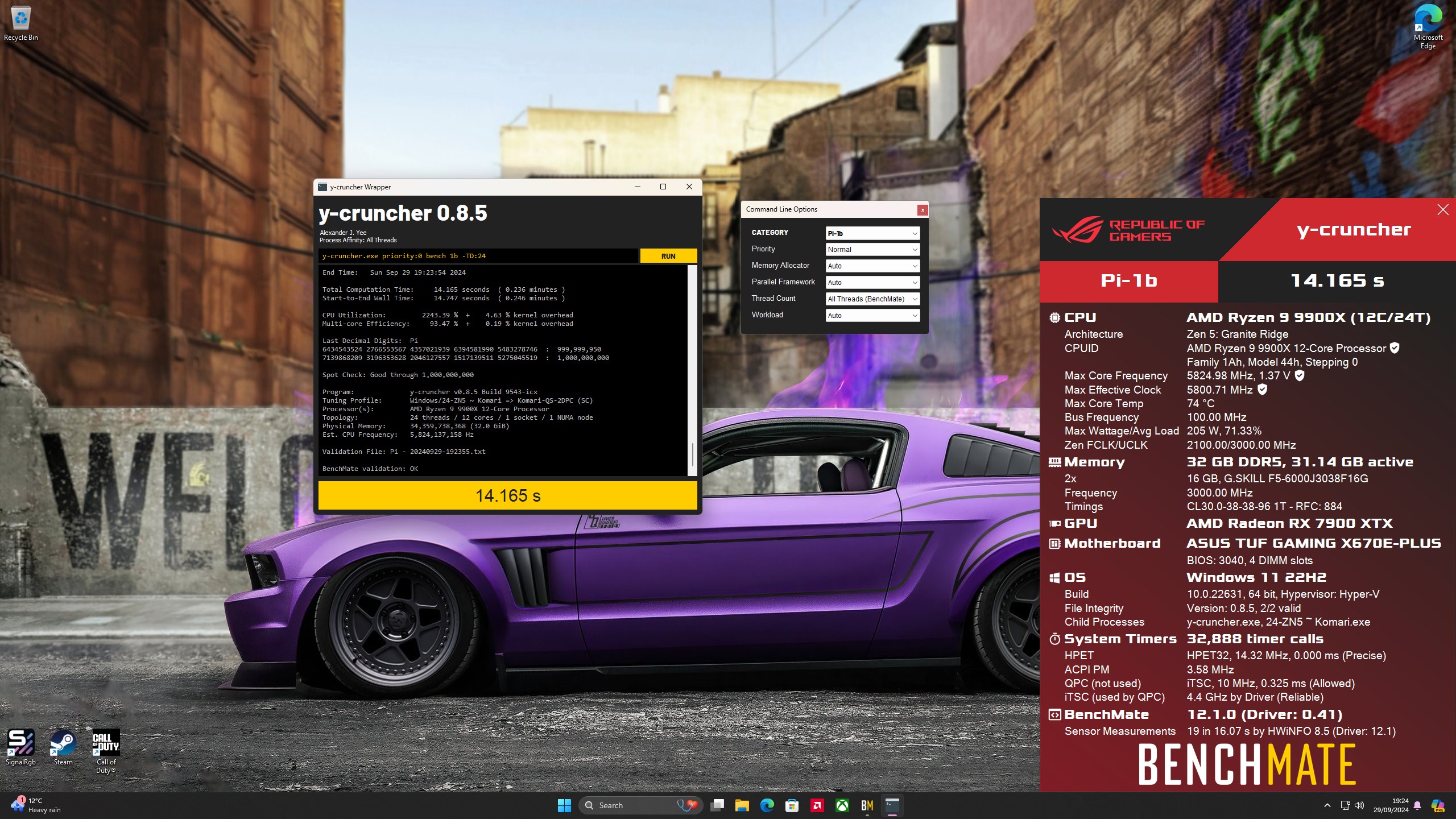Click the GPU card icon in BenchMate

pyautogui.click(x=1055, y=523)
